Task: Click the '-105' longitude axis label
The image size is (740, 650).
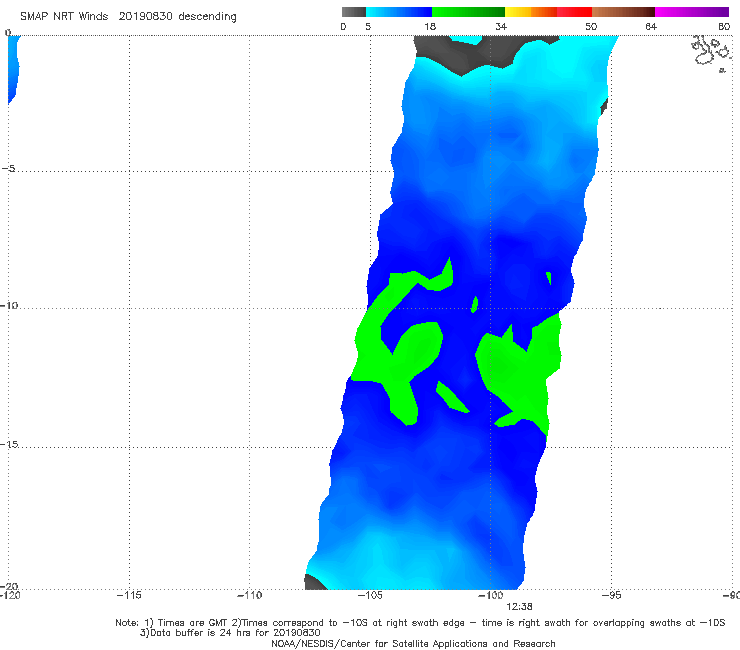Action: click(370, 595)
